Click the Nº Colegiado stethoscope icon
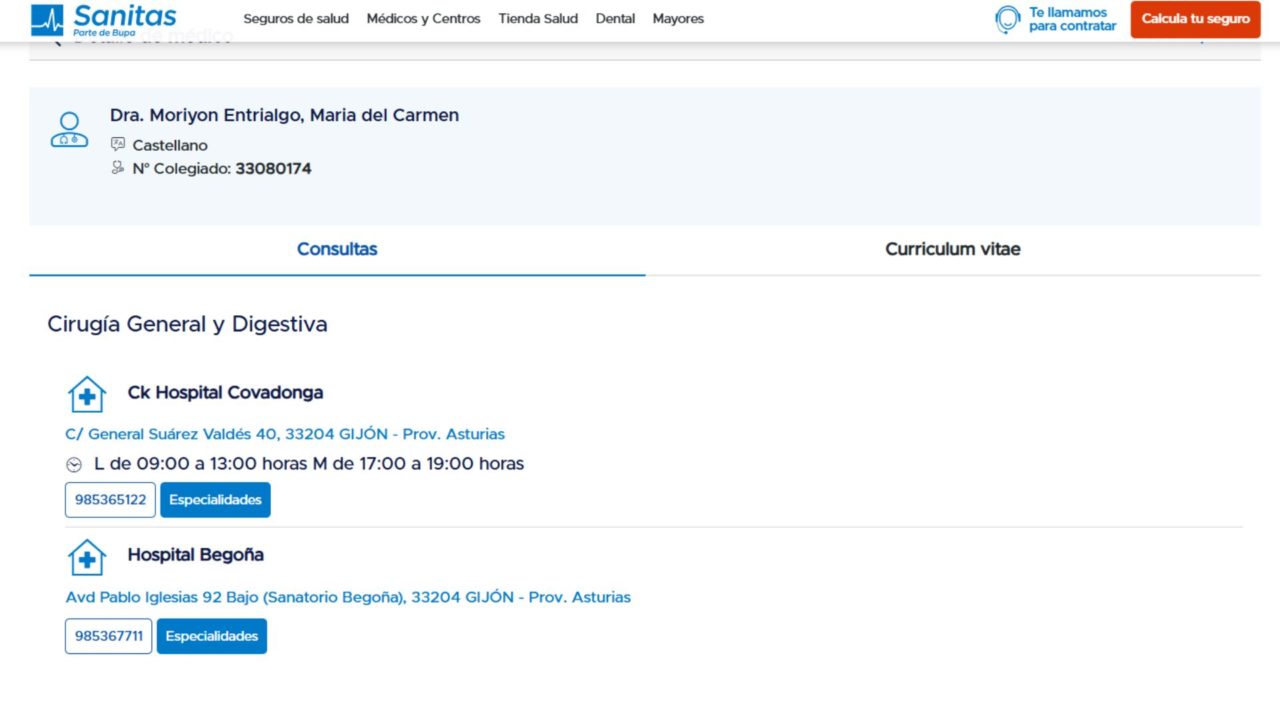This screenshot has height=720, width=1280. [118, 169]
